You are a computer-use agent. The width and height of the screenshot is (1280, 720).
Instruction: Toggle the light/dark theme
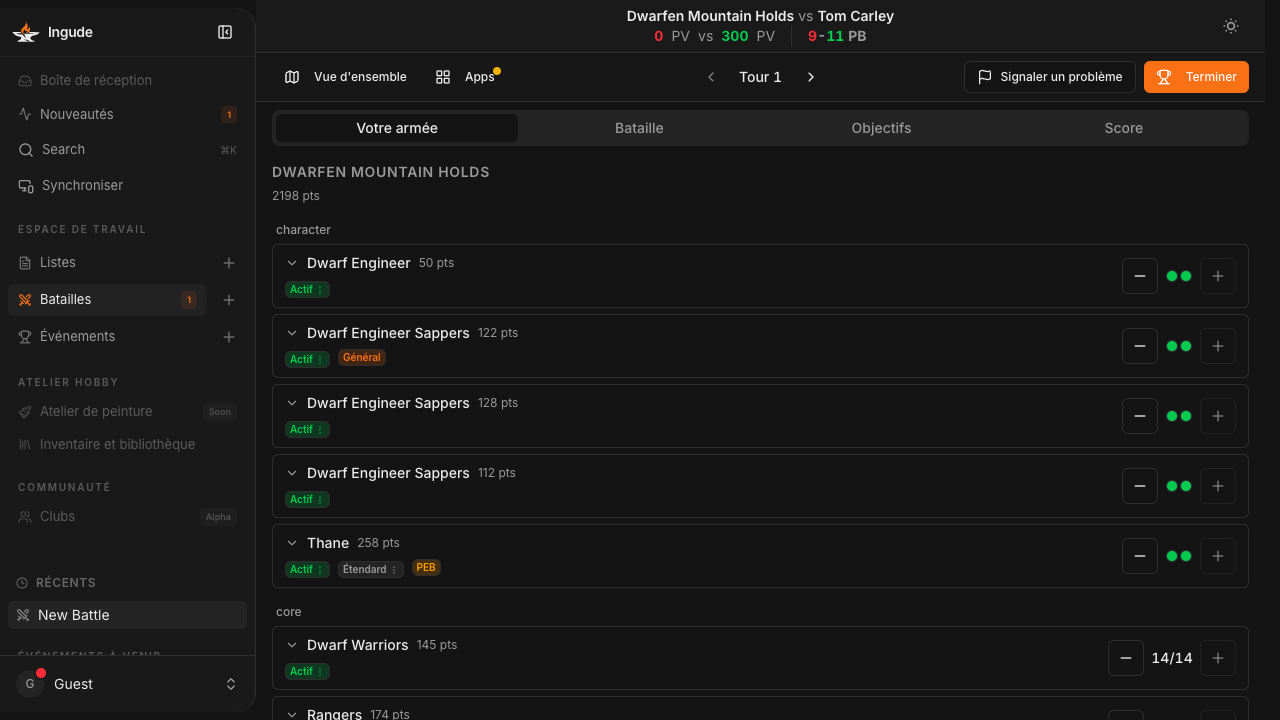pos(1231,26)
